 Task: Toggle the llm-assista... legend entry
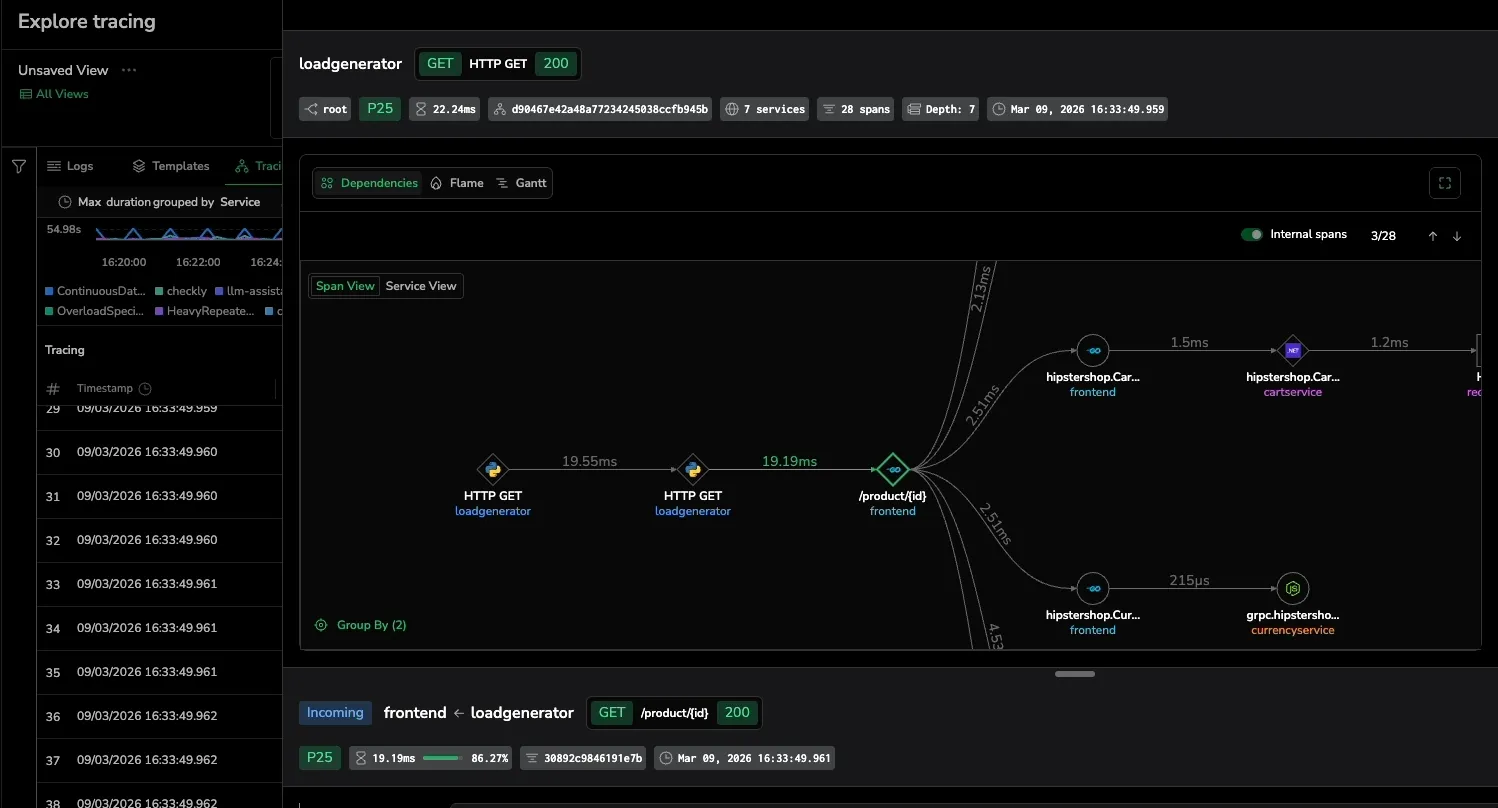pyautogui.click(x=248, y=291)
